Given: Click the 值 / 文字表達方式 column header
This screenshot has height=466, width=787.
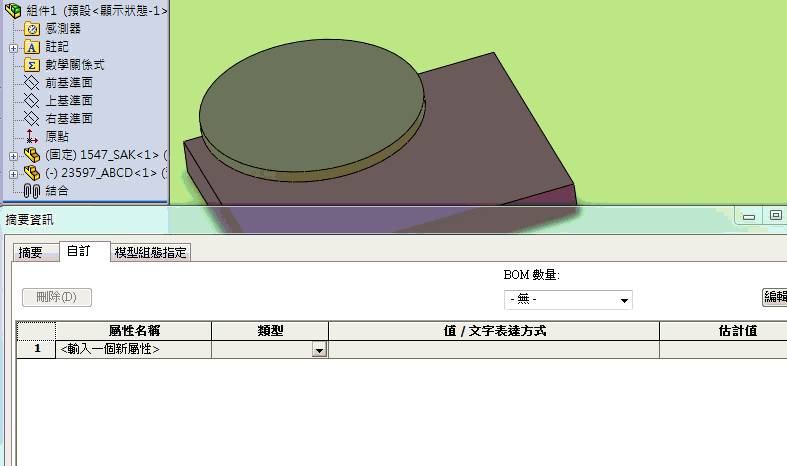Looking at the screenshot, I should pyautogui.click(x=494, y=331).
